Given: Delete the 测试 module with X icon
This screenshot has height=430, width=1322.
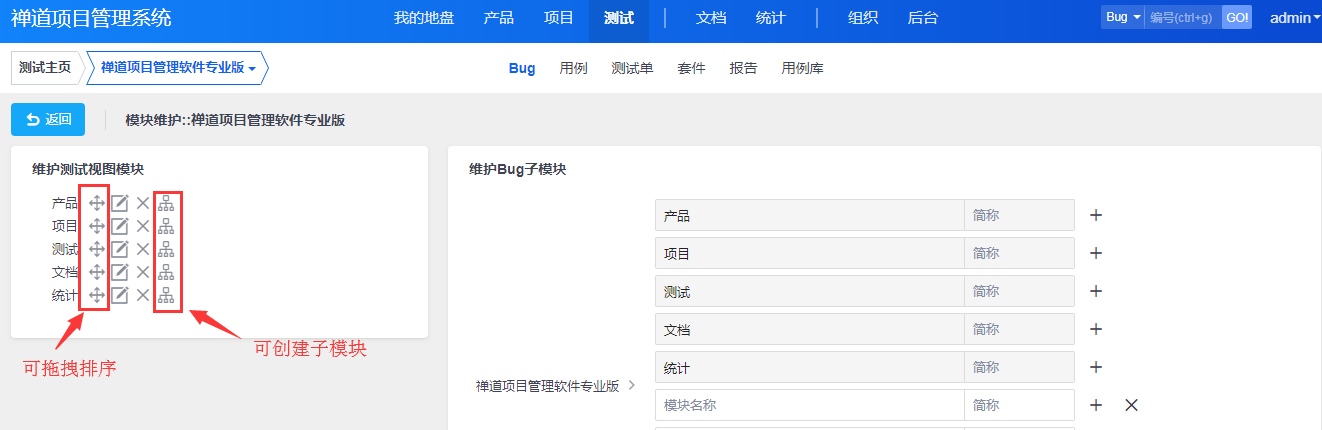Looking at the screenshot, I should pyautogui.click(x=143, y=249).
